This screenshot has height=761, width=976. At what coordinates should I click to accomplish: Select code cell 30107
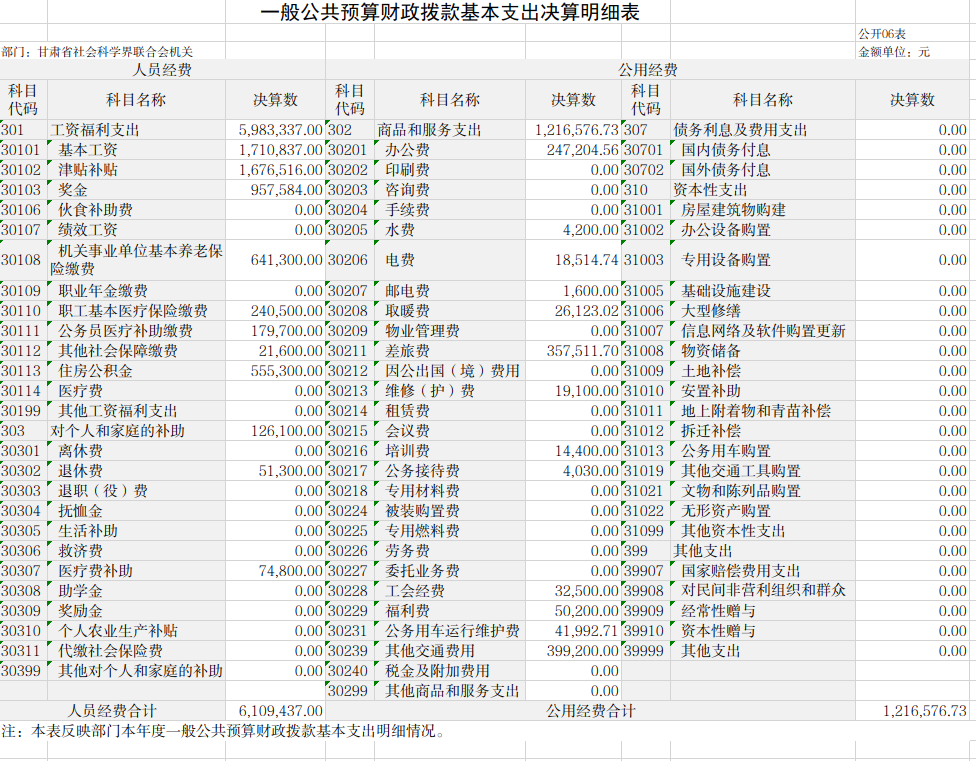point(24,230)
